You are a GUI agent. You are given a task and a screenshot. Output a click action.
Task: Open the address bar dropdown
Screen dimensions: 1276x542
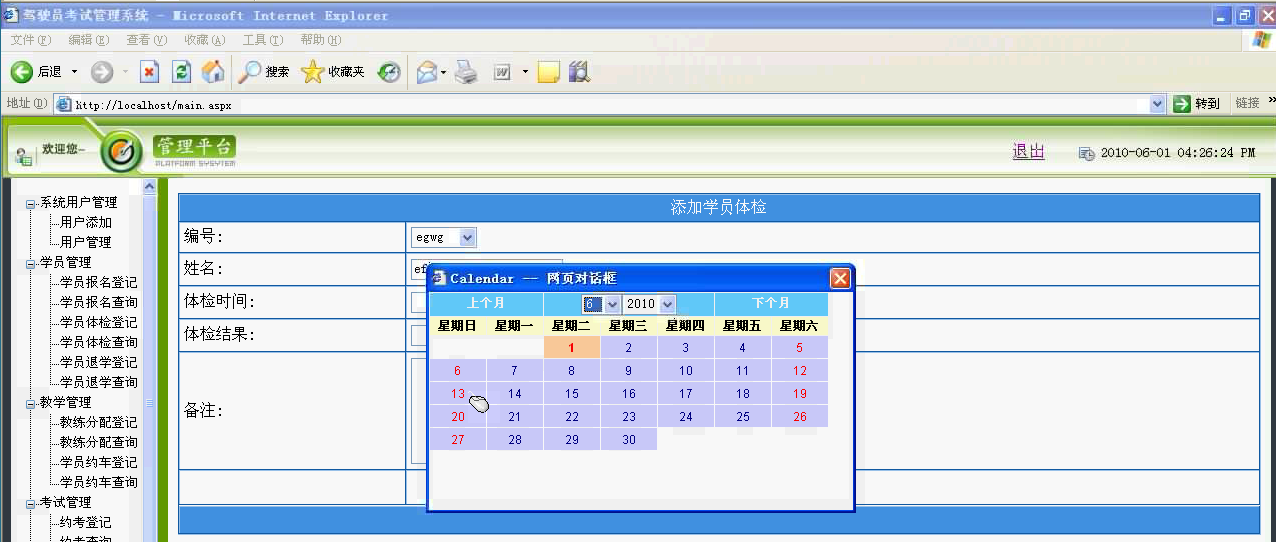[x=1158, y=103]
